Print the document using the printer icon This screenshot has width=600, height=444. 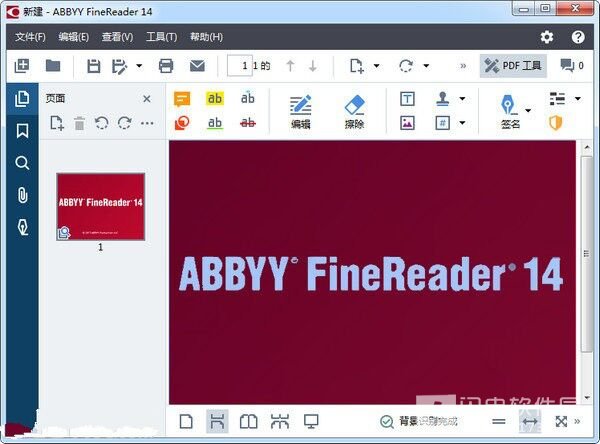click(x=166, y=66)
